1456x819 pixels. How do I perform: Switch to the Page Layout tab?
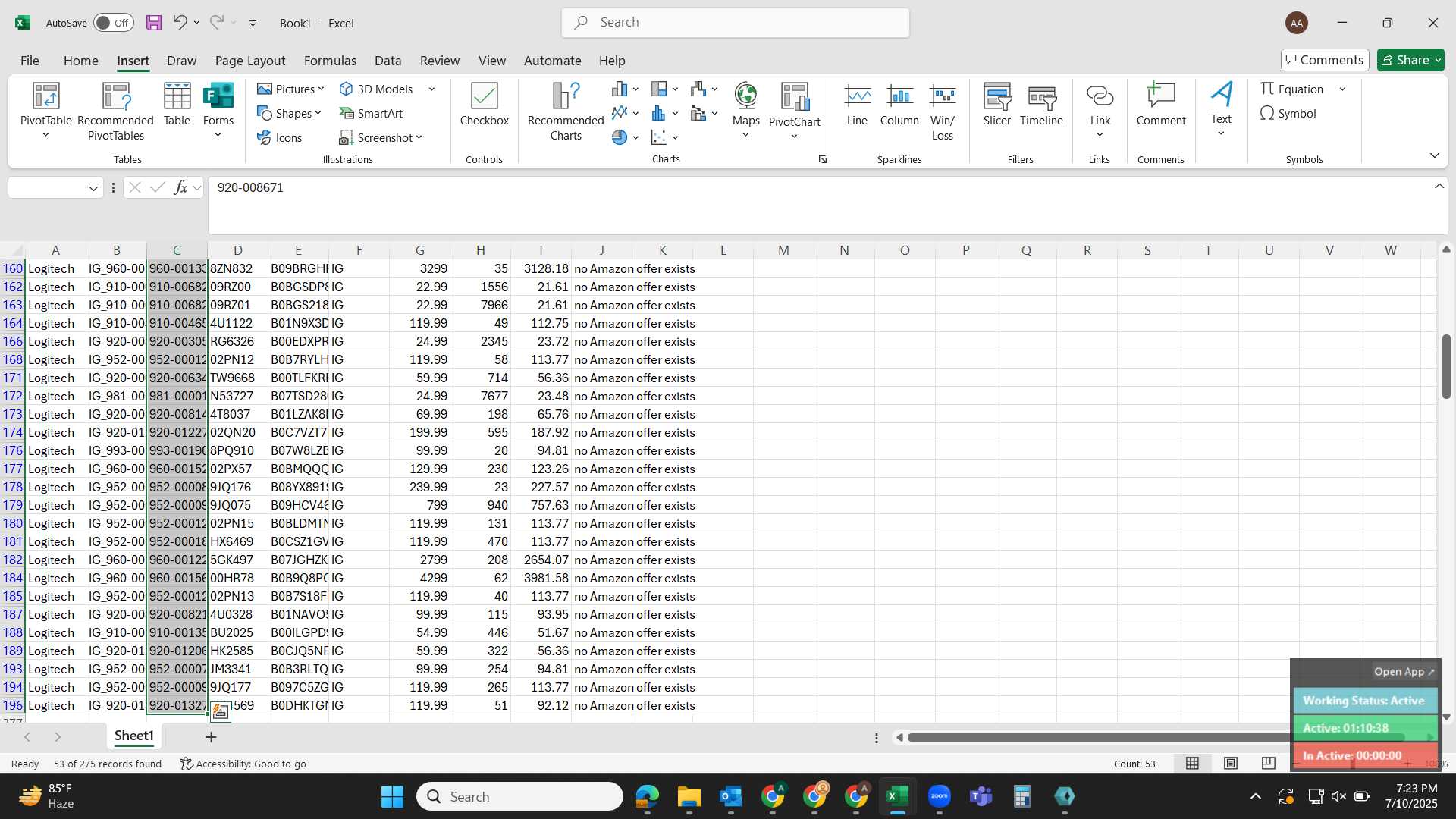pyautogui.click(x=249, y=61)
